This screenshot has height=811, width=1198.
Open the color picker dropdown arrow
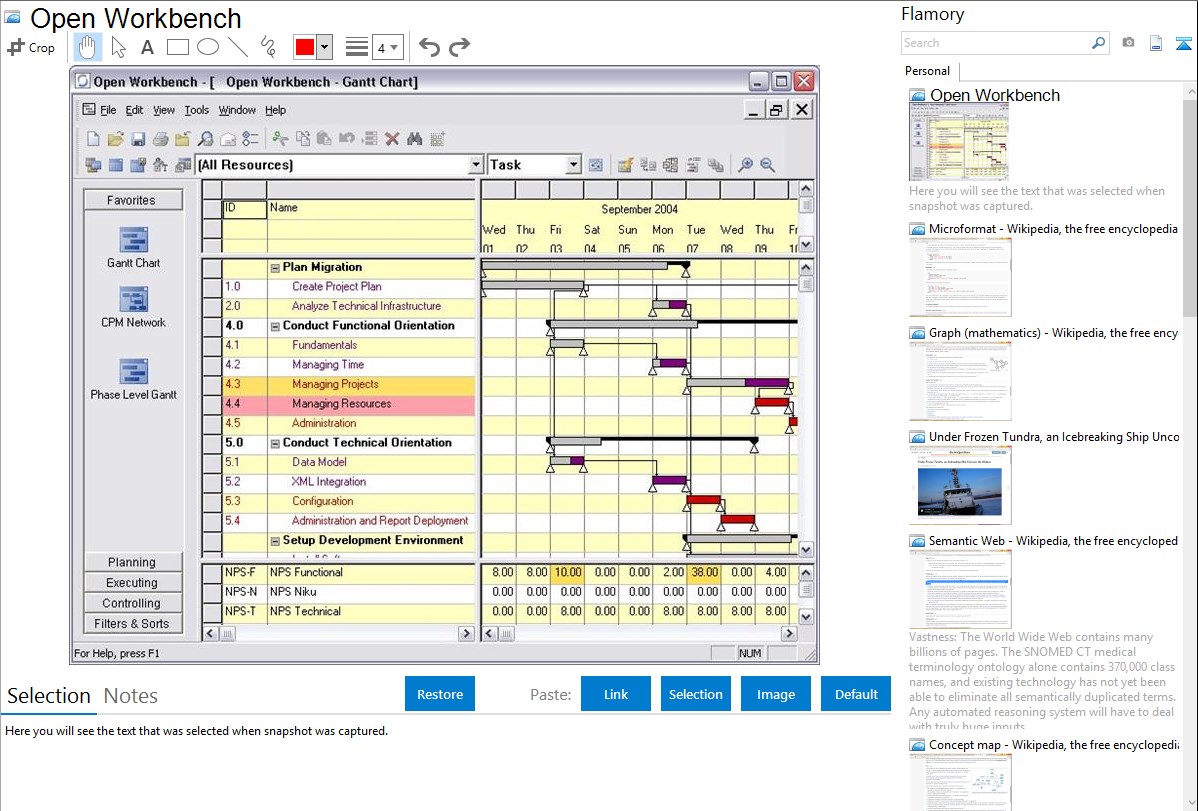tap(324, 47)
